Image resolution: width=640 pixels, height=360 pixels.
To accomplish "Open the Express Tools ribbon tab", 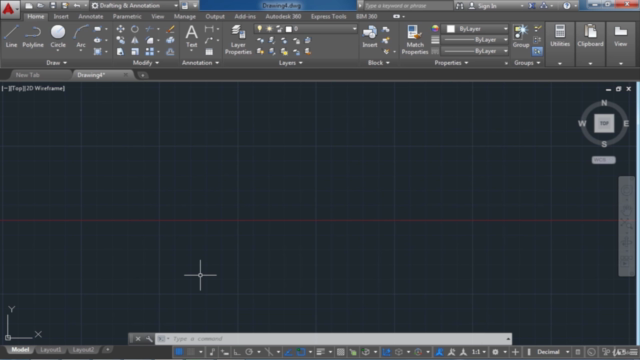I will (329, 17).
